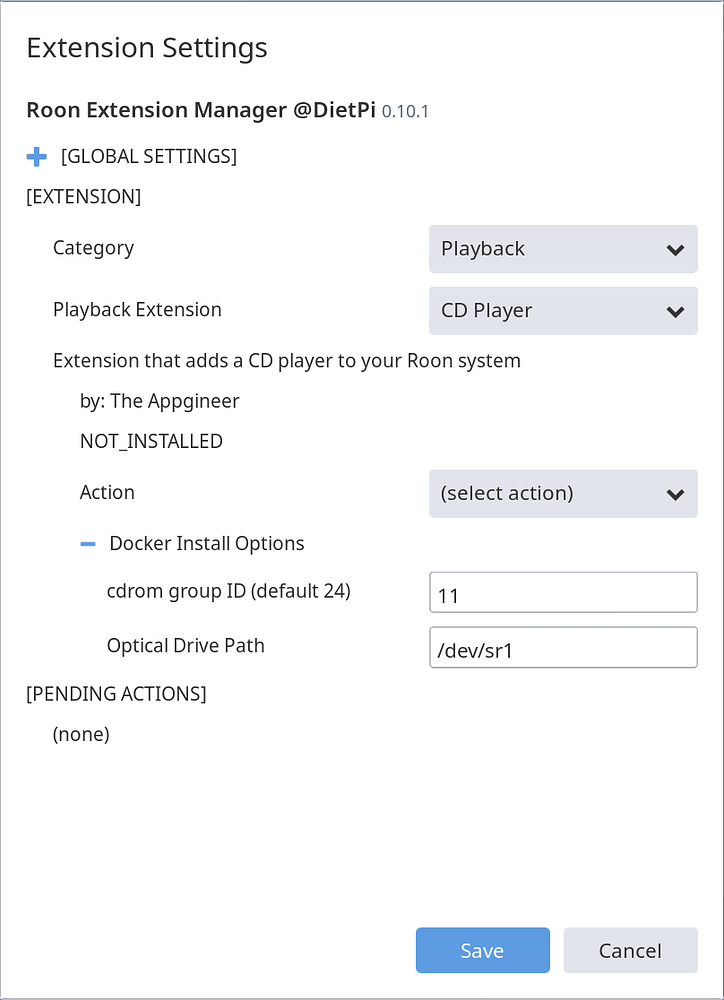Click the [EXTENSION] section header
This screenshot has height=1000, width=724.
[83, 197]
